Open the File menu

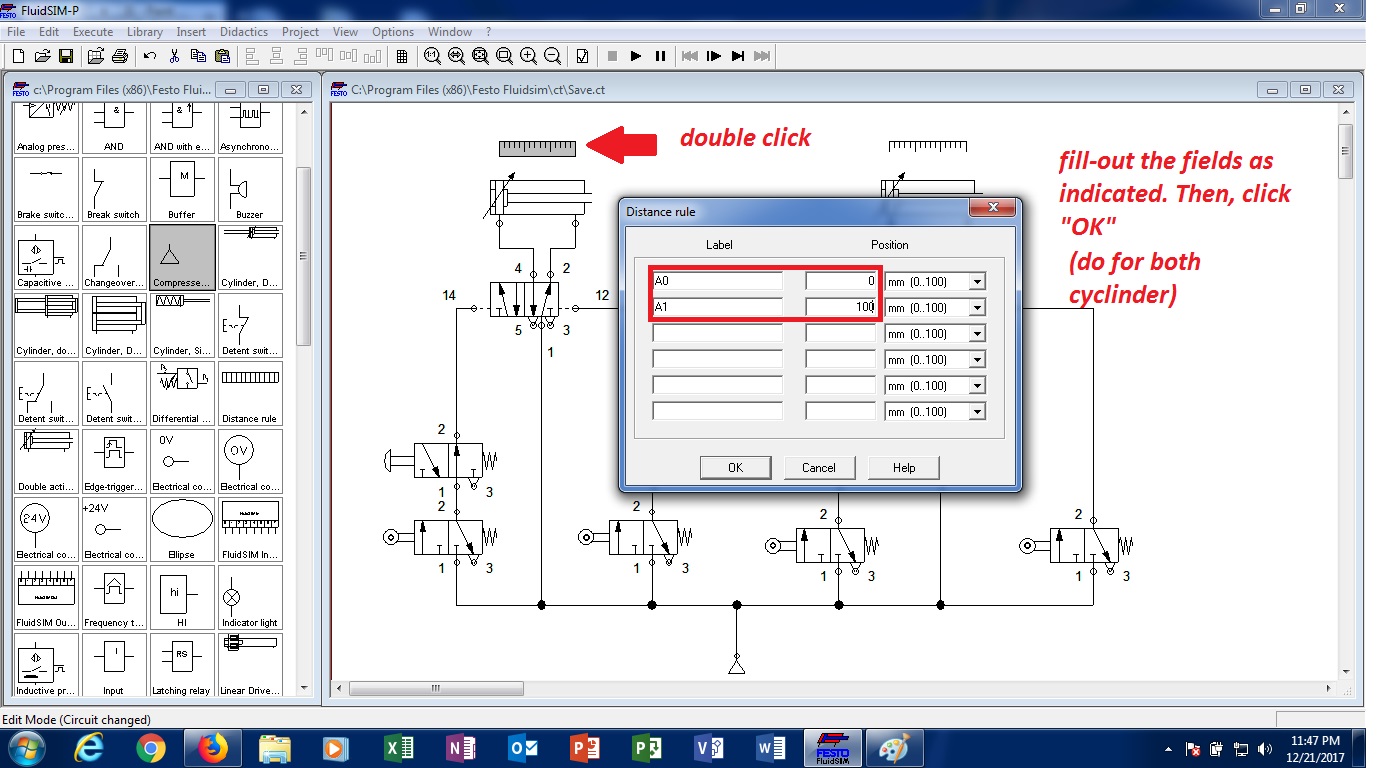coord(16,32)
